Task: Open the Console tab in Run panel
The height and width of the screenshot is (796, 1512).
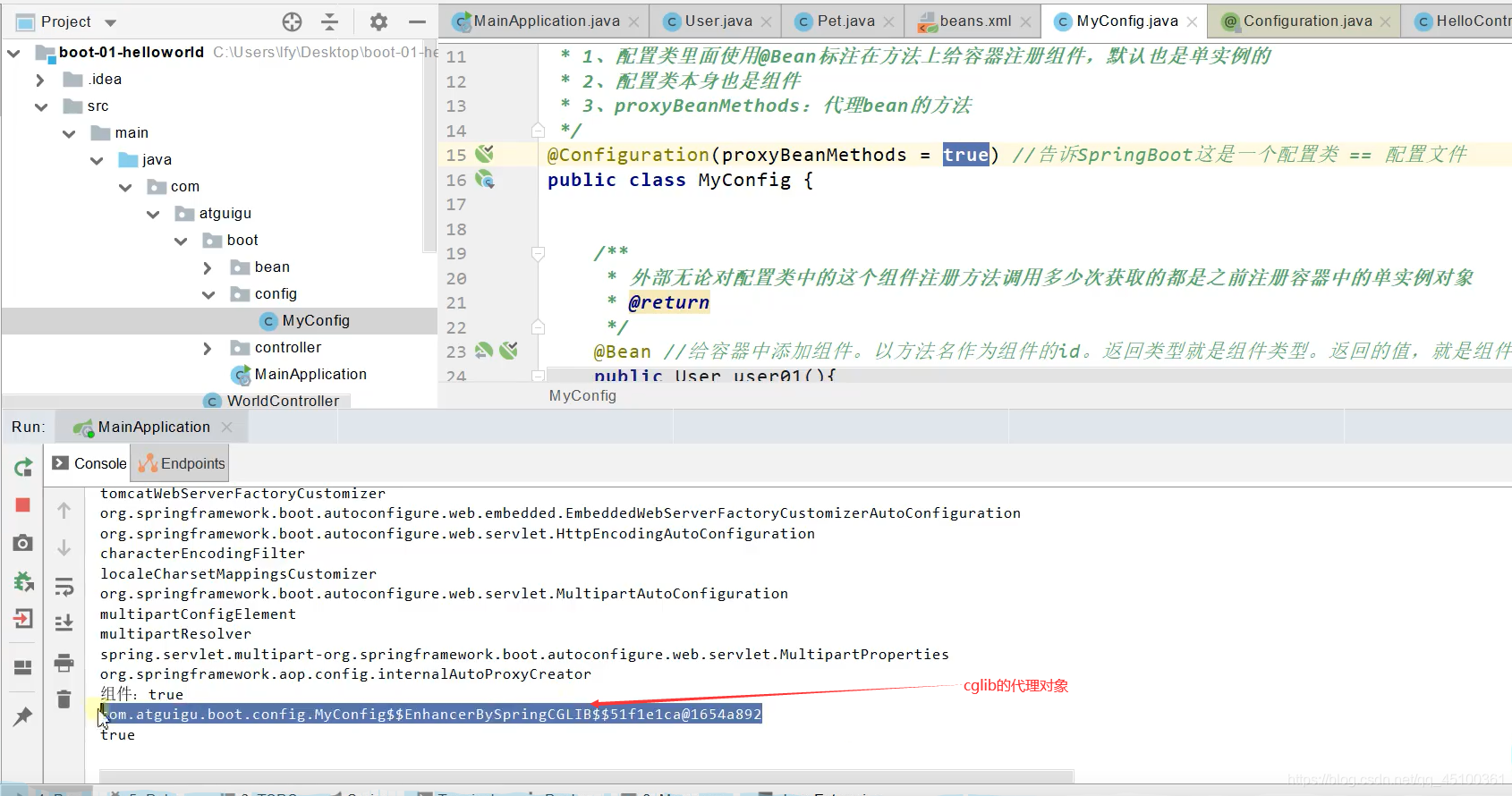Action: (89, 463)
